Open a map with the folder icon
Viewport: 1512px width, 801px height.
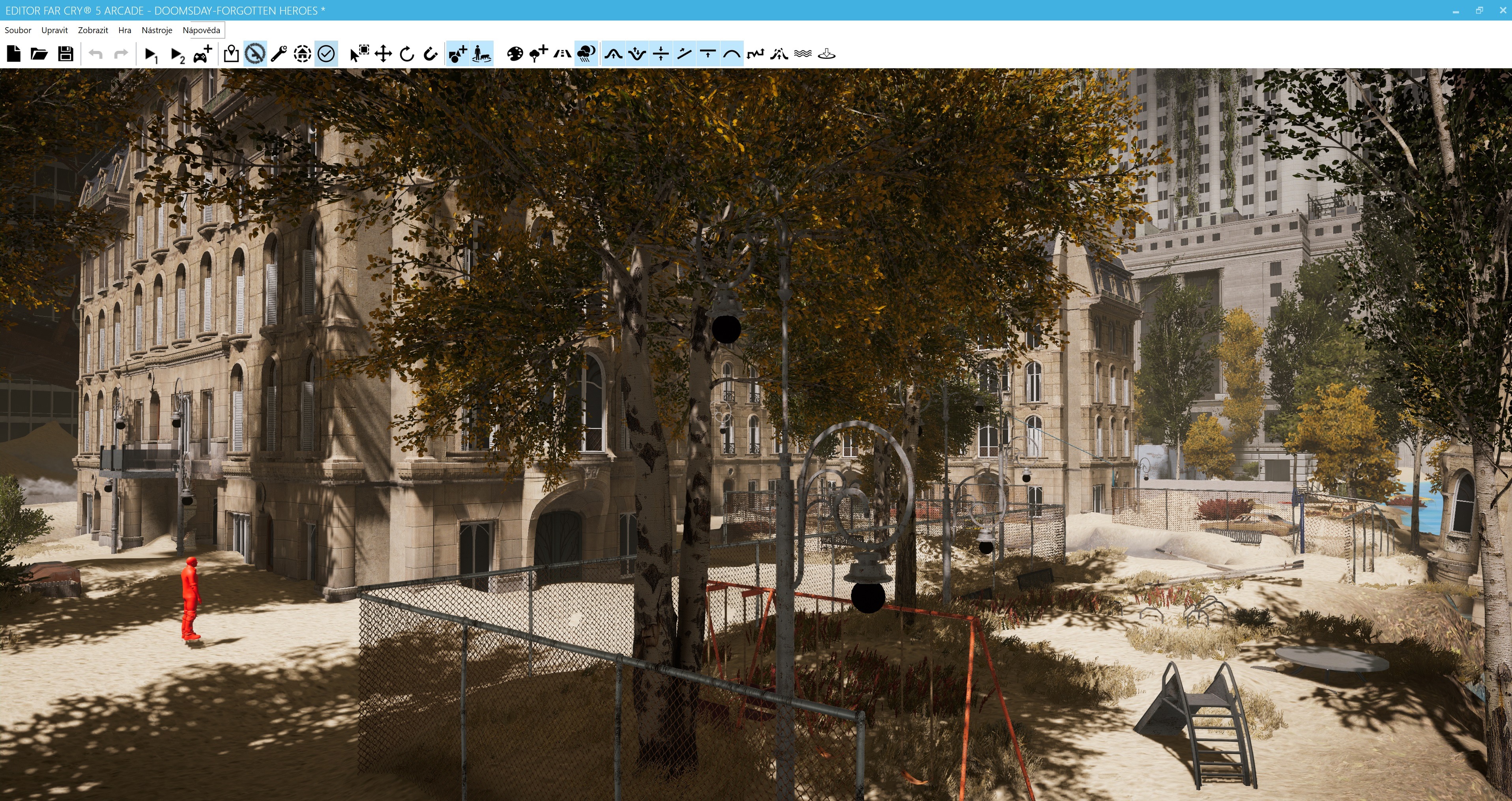39,54
